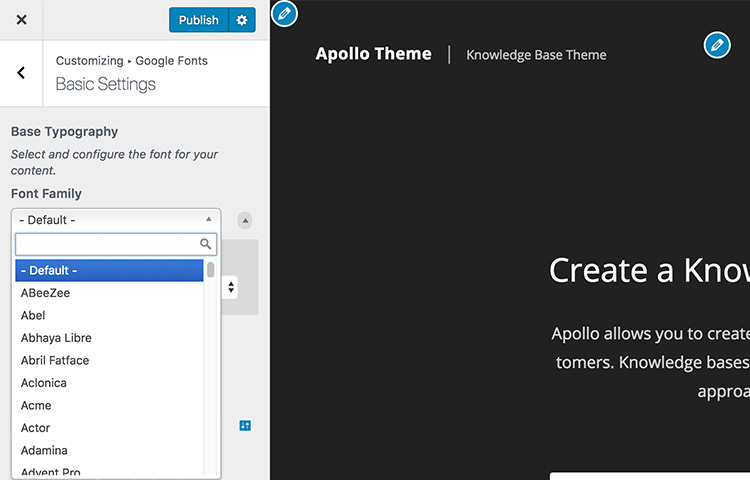Click the small blue square icon near Actor
This screenshot has height=480, width=750.
(245, 425)
